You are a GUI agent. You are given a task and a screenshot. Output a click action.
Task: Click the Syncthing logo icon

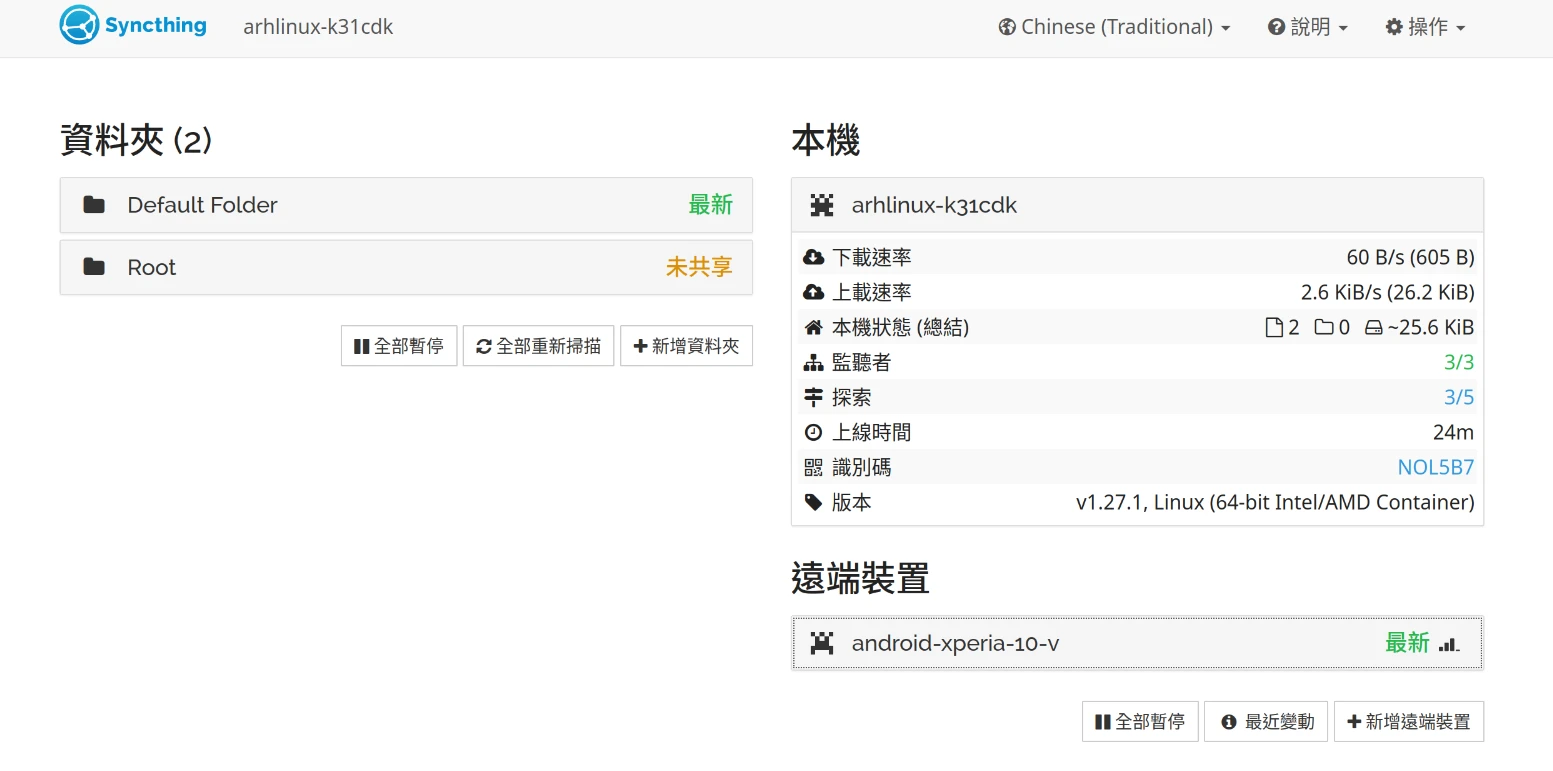(x=79, y=26)
